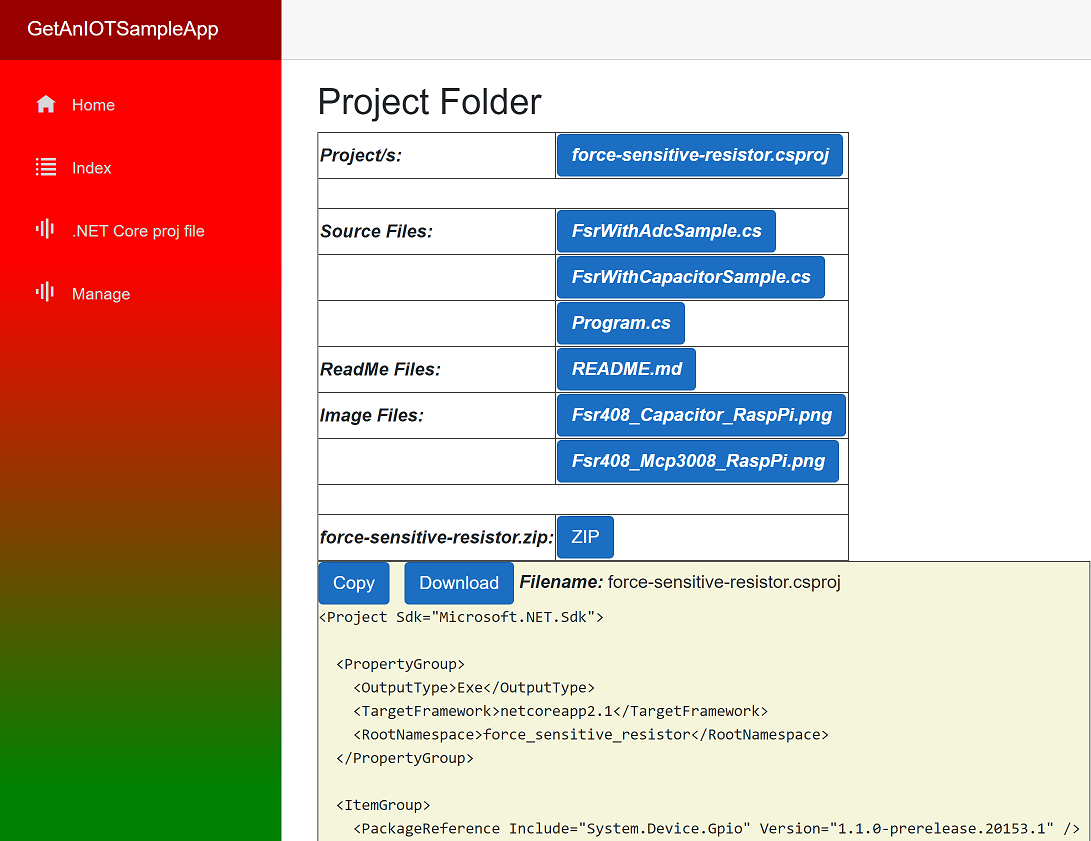Click the PackageReference System.Device.Gpio line
The image size is (1091, 841).
coord(716,828)
